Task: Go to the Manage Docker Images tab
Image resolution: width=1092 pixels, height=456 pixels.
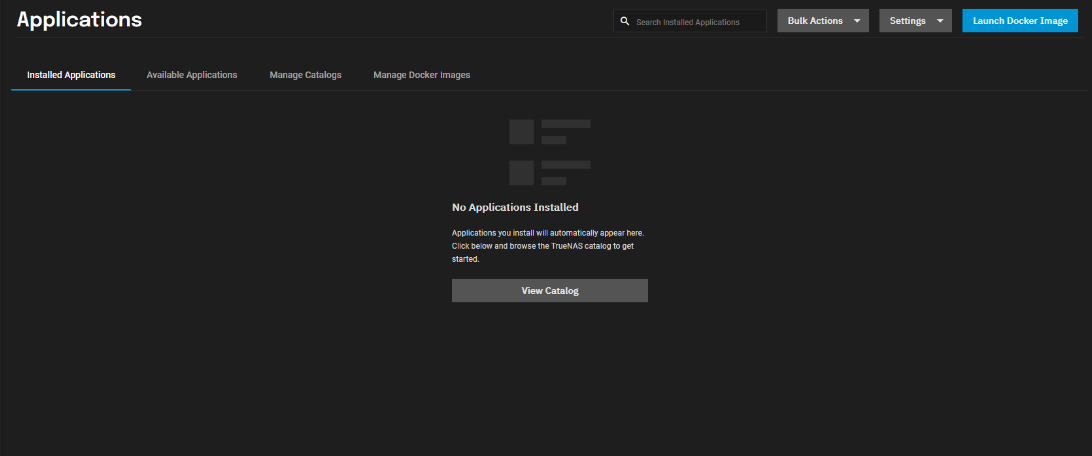Action: (422, 75)
